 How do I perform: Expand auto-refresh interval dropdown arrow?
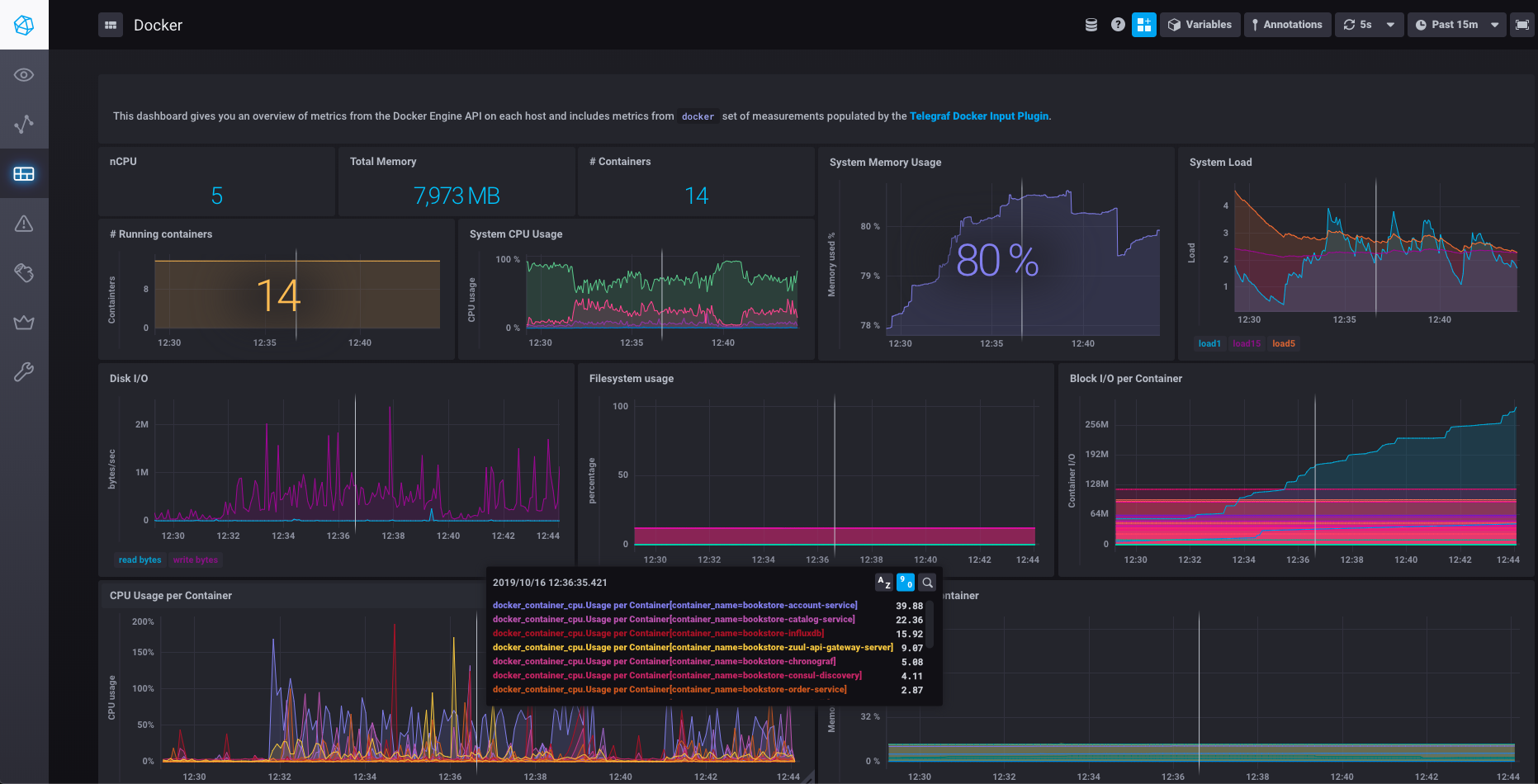(x=1390, y=25)
